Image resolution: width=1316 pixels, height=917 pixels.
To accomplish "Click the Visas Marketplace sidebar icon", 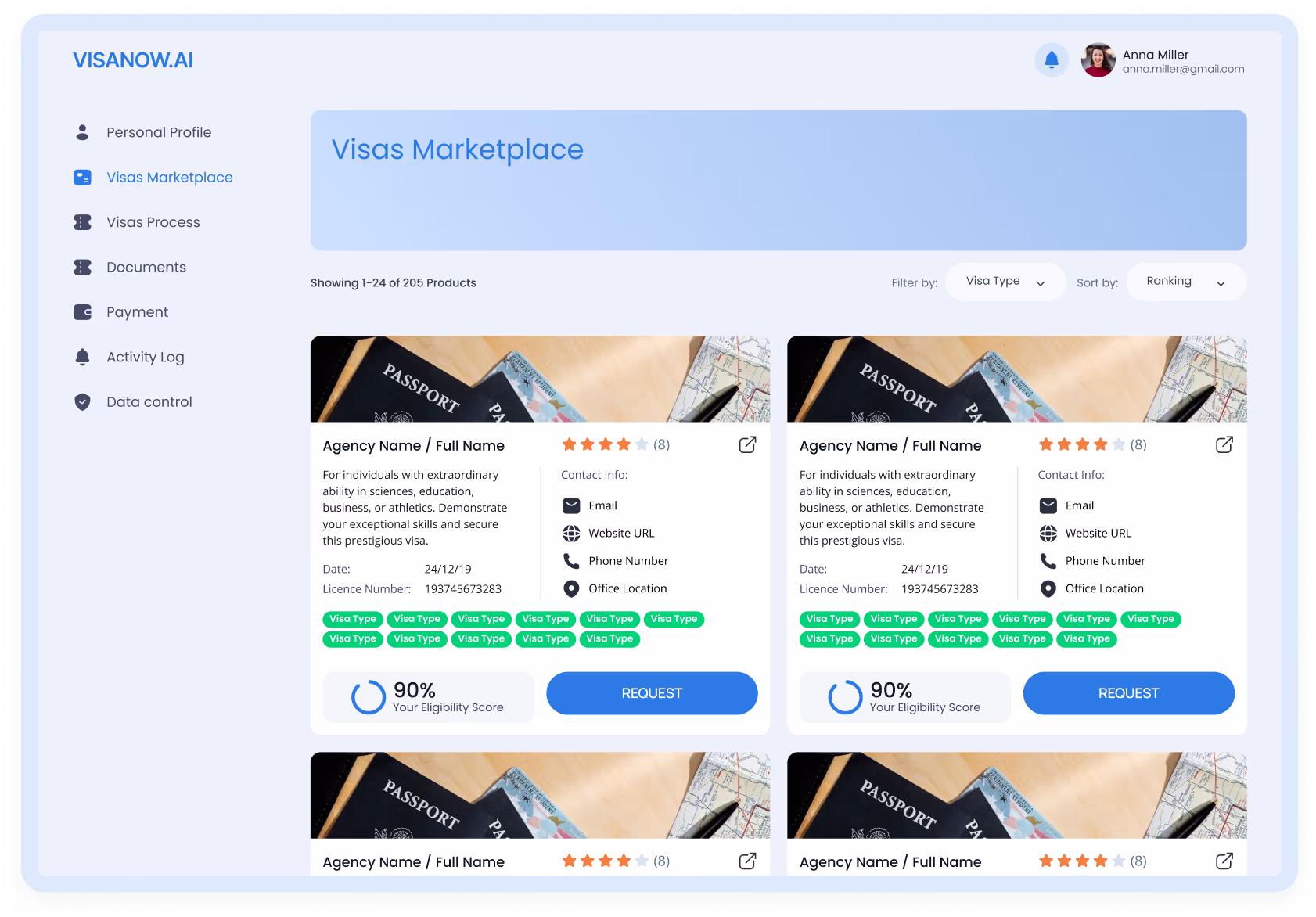I will [82, 178].
